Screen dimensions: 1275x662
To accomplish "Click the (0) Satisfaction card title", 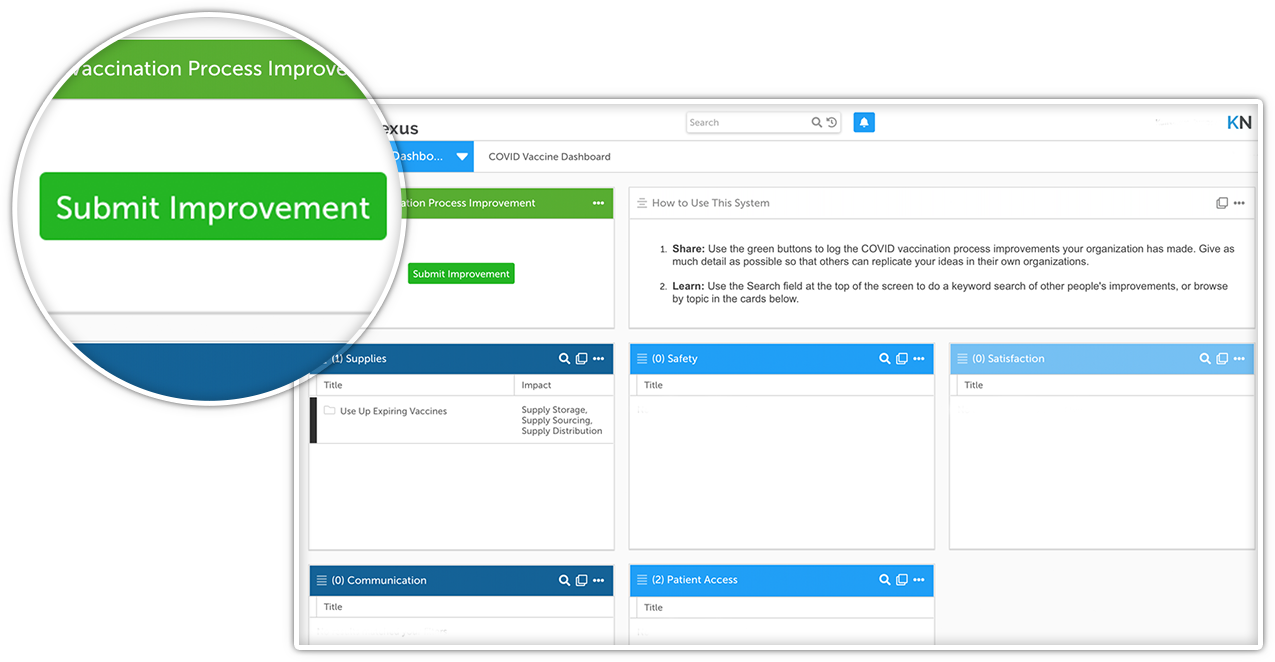I will coord(1008,359).
